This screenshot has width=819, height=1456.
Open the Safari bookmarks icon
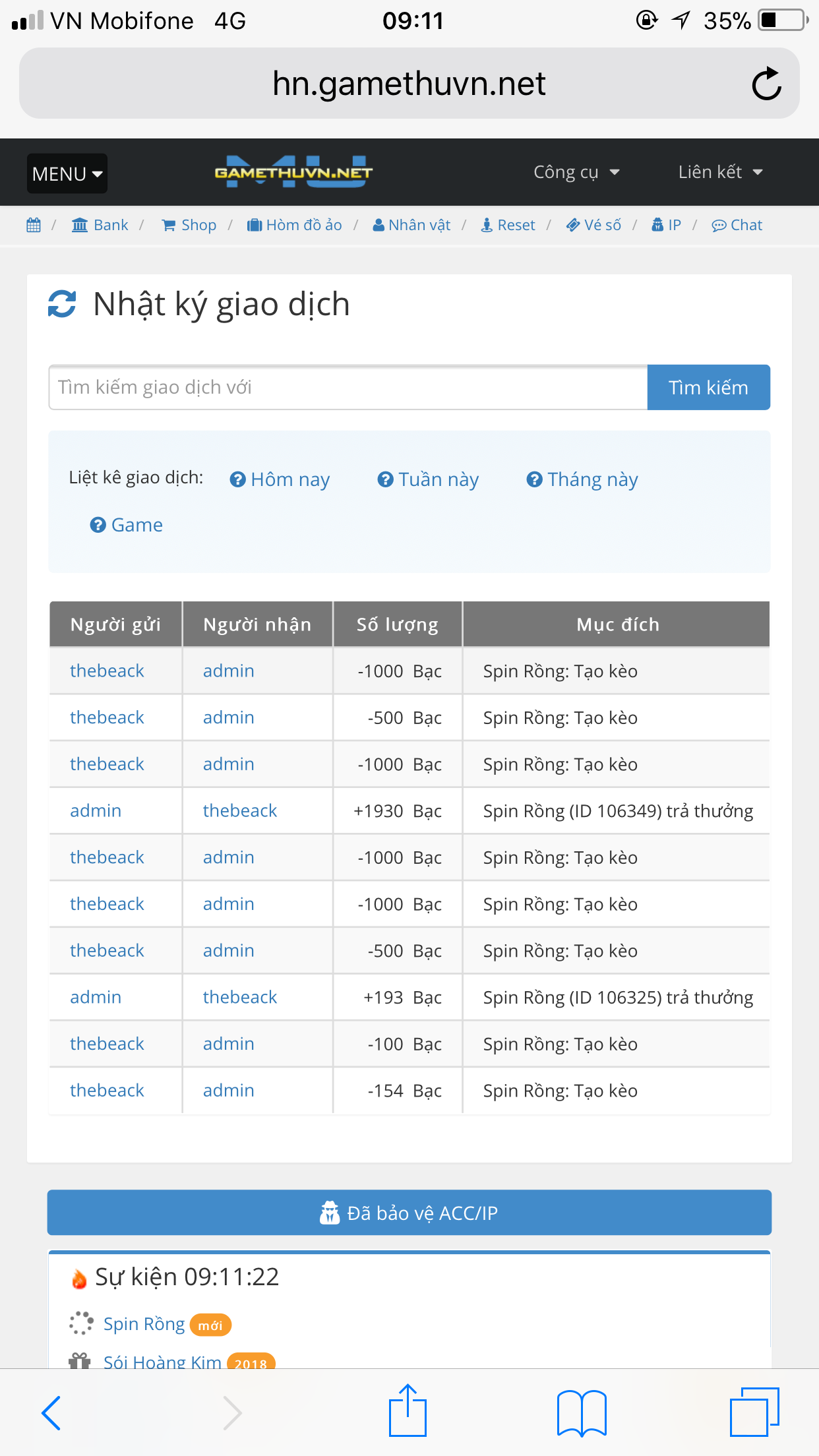[582, 1412]
